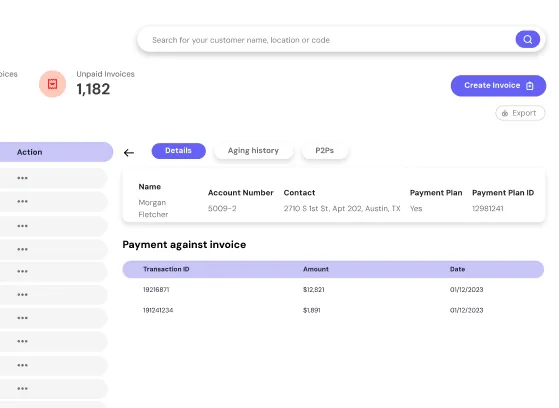Click the red unpaid invoices icon
Image resolution: width=559 pixels, height=408 pixels.
[x=52, y=84]
